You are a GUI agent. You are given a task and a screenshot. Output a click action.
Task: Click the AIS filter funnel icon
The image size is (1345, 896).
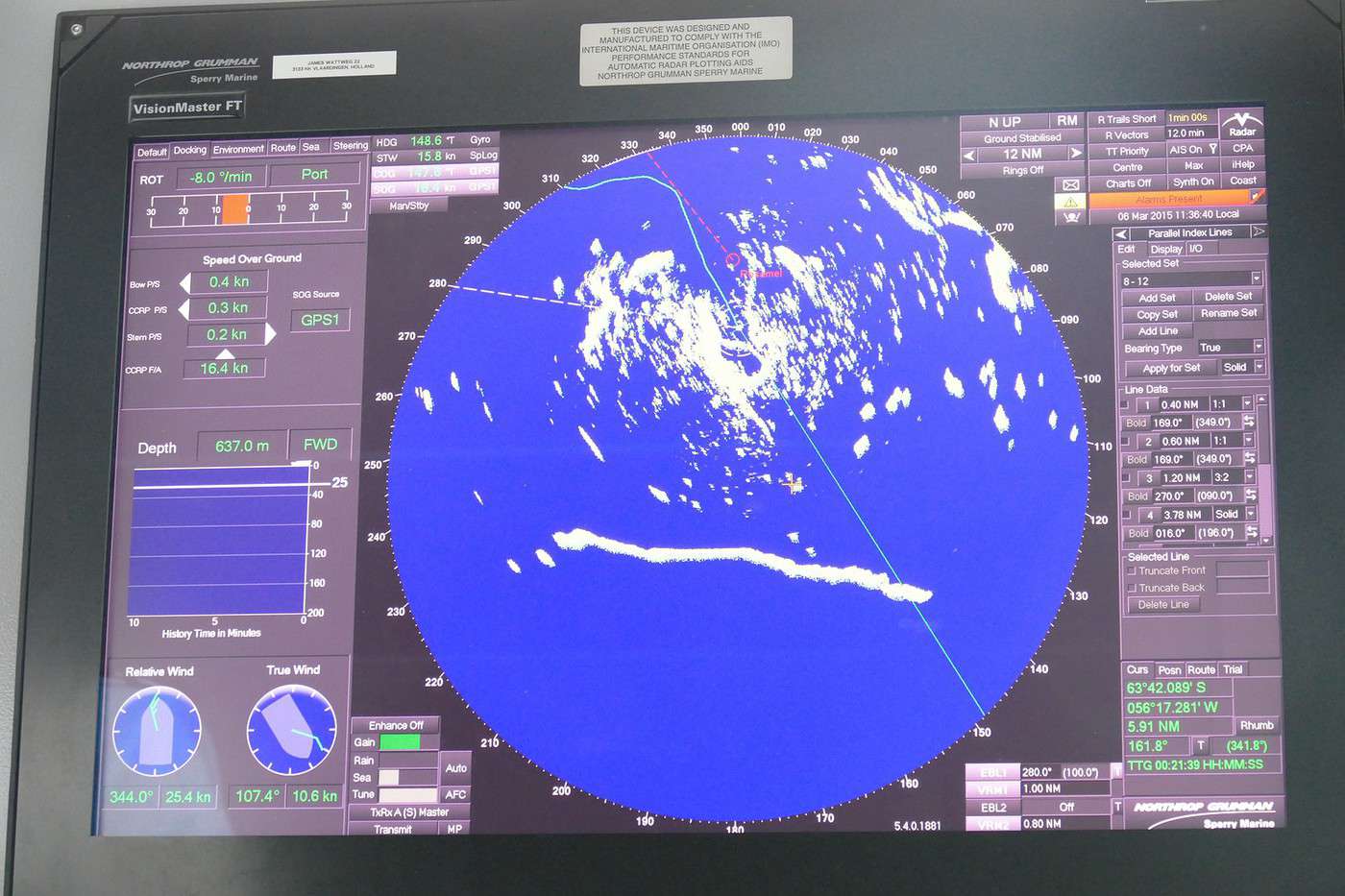point(1212,150)
